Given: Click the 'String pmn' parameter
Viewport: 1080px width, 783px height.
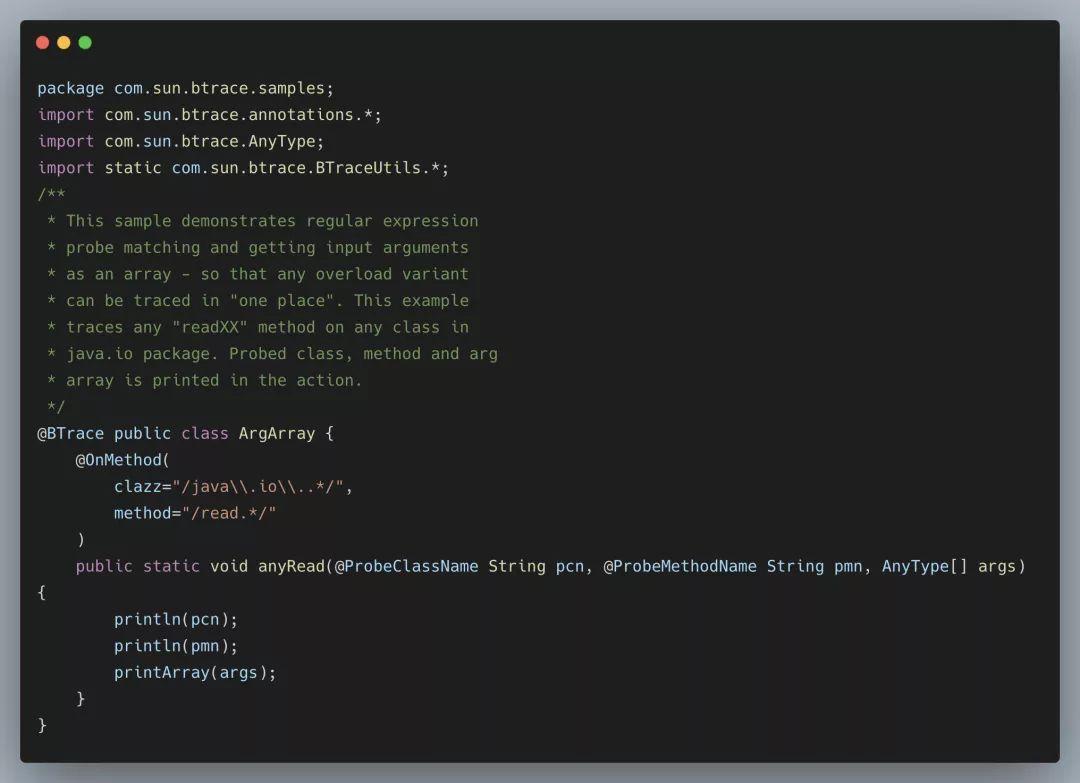Looking at the screenshot, I should 814,566.
